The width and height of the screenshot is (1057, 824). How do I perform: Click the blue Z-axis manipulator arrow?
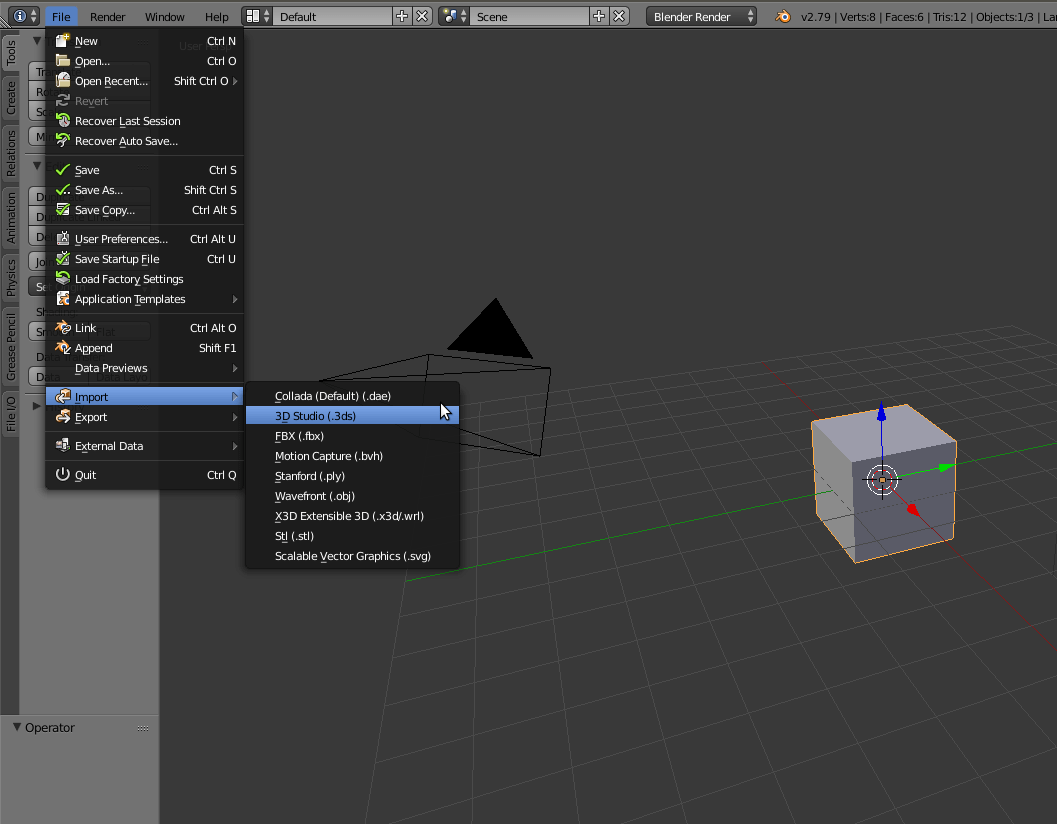tap(881, 411)
